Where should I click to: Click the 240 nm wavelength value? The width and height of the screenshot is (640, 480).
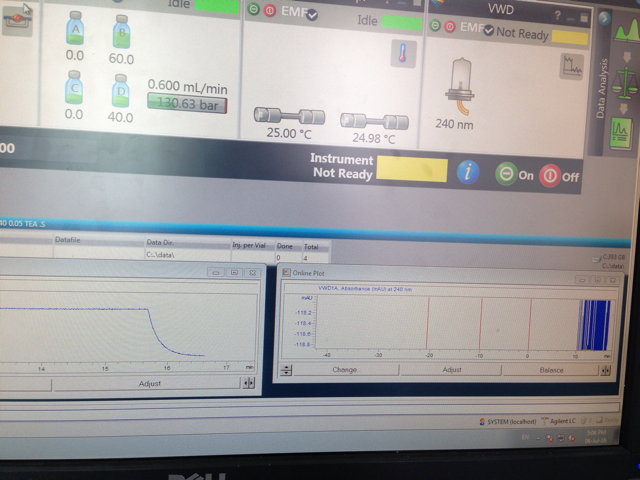454,124
